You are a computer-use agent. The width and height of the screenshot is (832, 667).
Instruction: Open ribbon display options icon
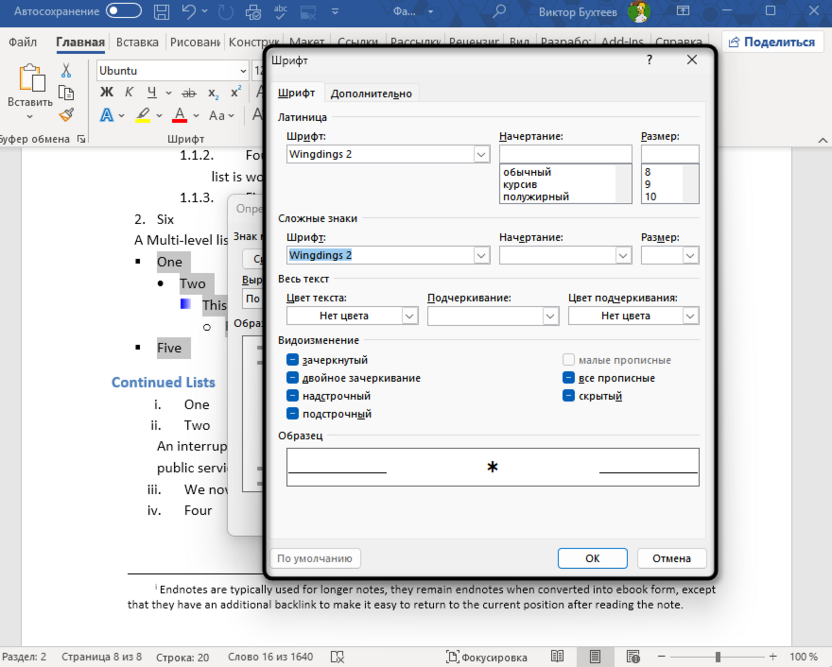click(683, 11)
